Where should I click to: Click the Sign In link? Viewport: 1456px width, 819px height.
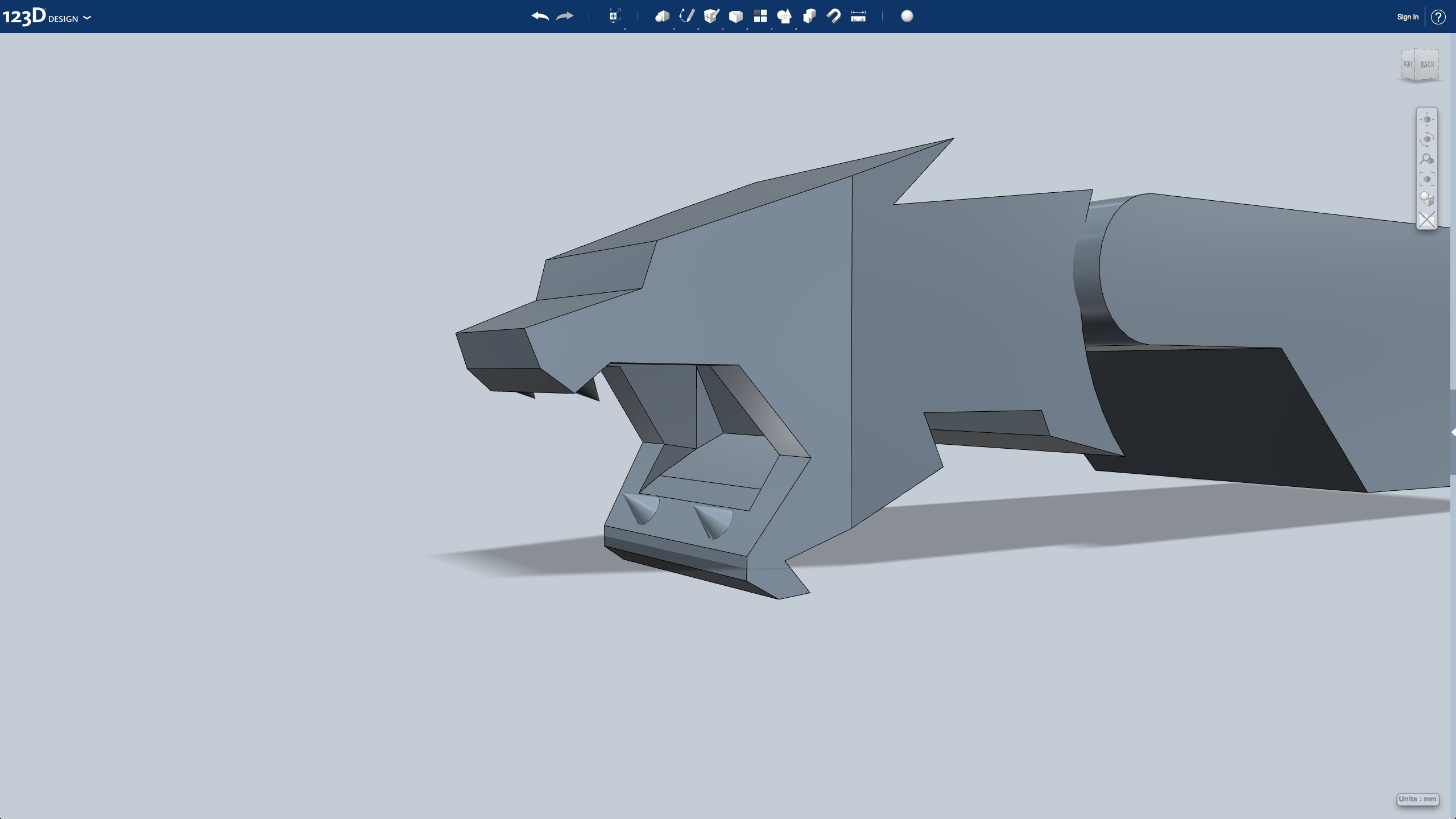coord(1407,16)
